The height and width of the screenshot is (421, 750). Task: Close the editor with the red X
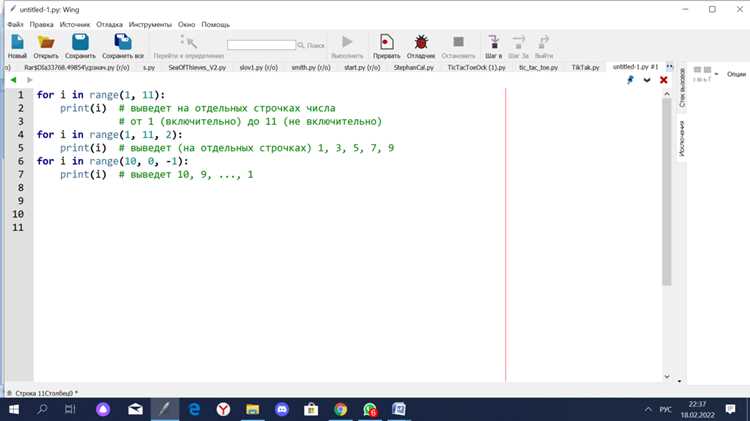pos(663,80)
